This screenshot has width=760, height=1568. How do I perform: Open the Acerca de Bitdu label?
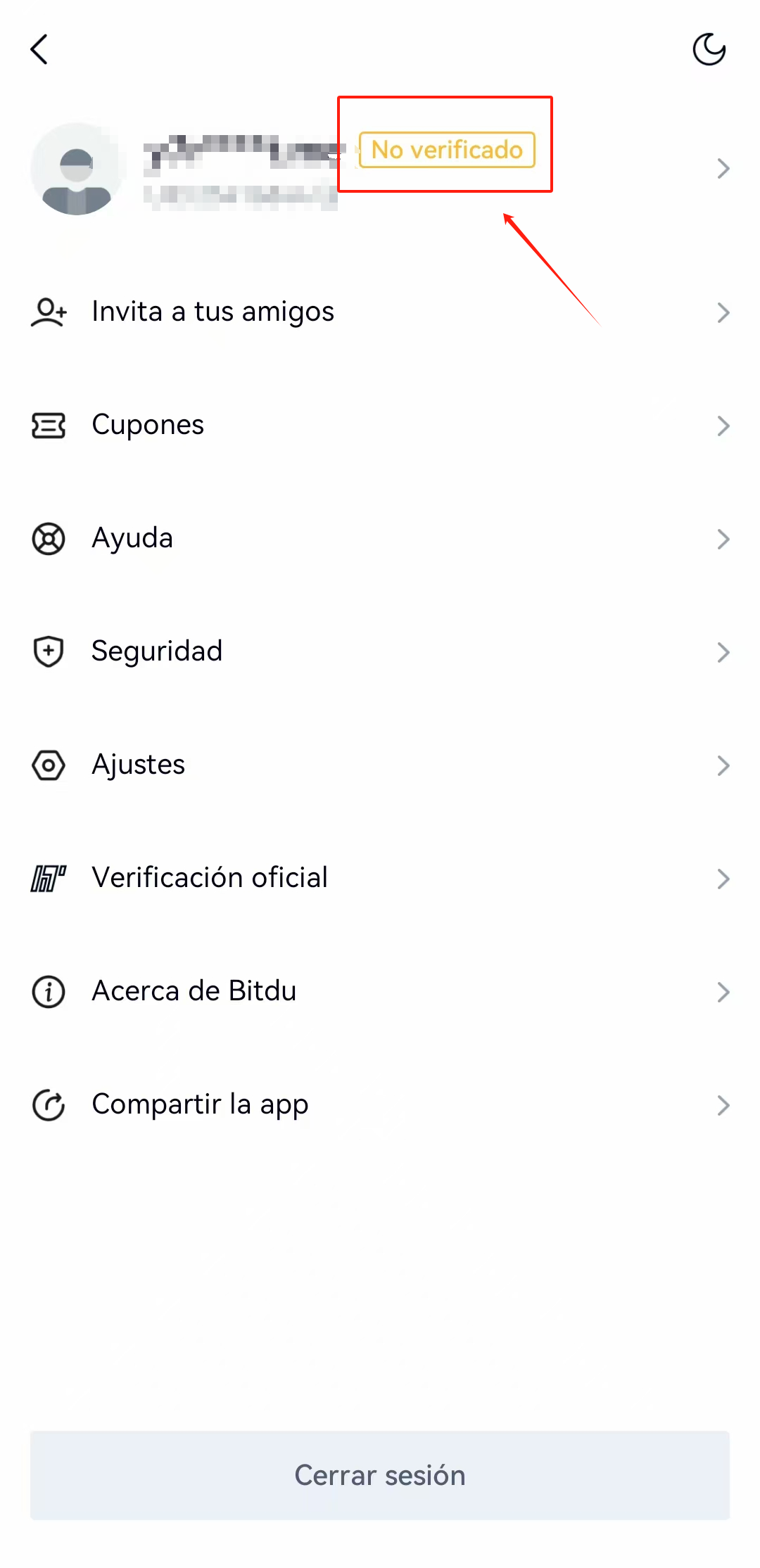pyautogui.click(x=194, y=990)
